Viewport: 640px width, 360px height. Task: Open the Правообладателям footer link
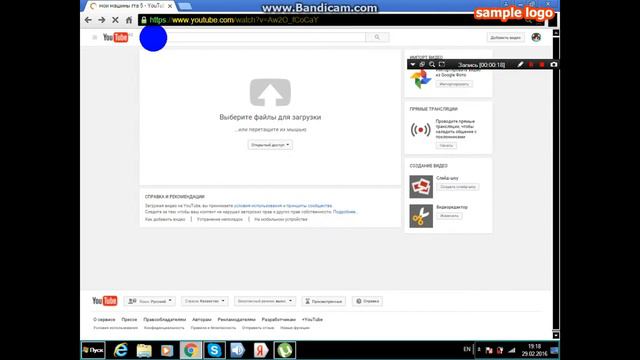pyautogui.click(x=164, y=320)
